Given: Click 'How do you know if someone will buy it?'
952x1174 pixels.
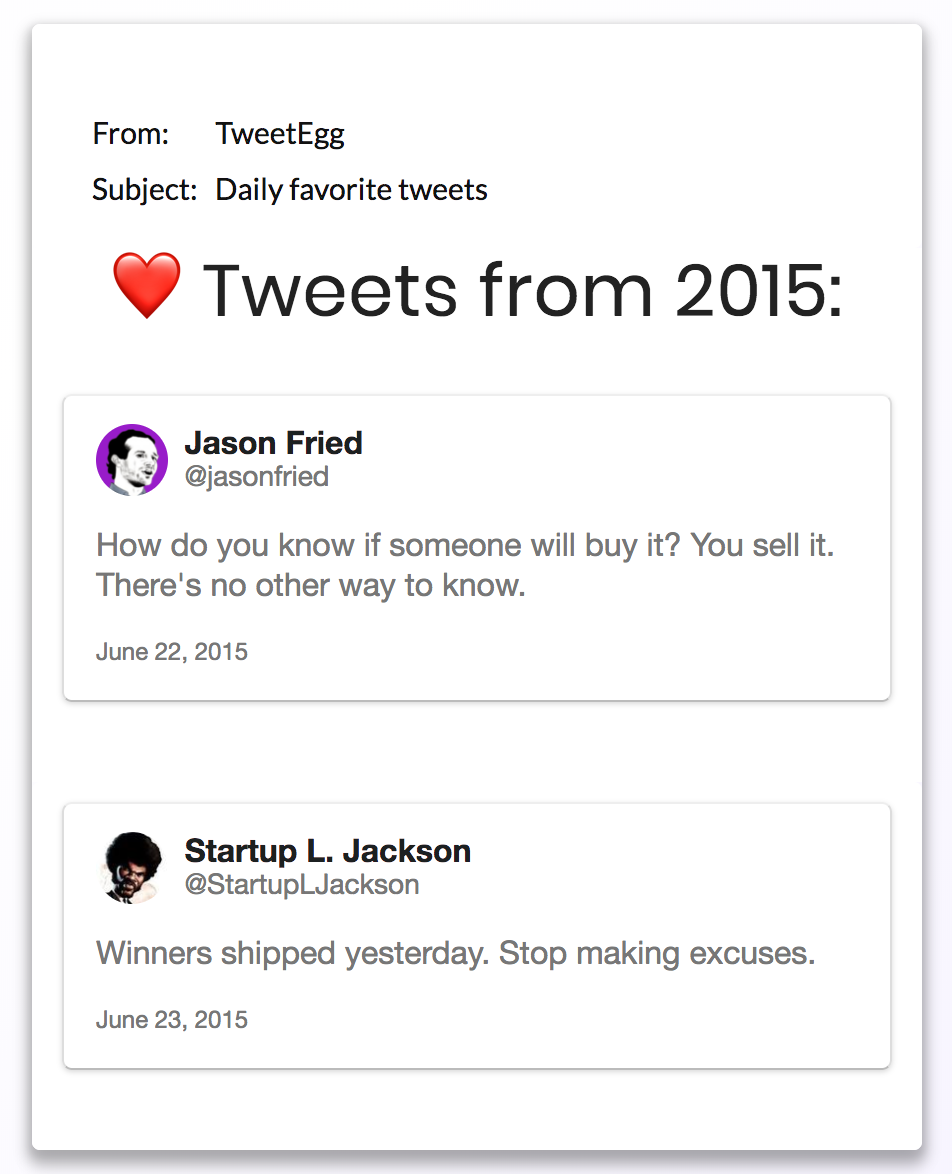Looking at the screenshot, I should pyautogui.click(x=389, y=545).
